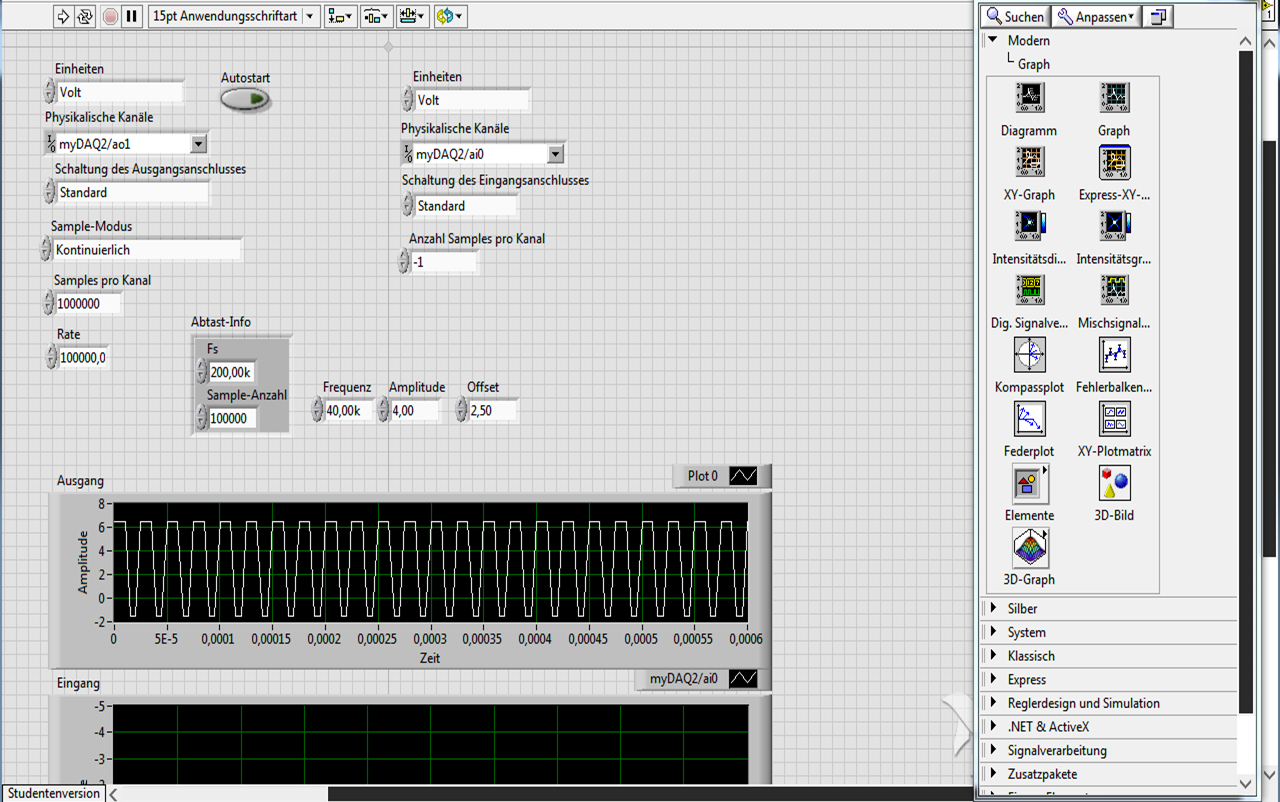This screenshot has width=1280, height=802.
Task: Select the XY-Graph palette icon
Action: point(1029,162)
